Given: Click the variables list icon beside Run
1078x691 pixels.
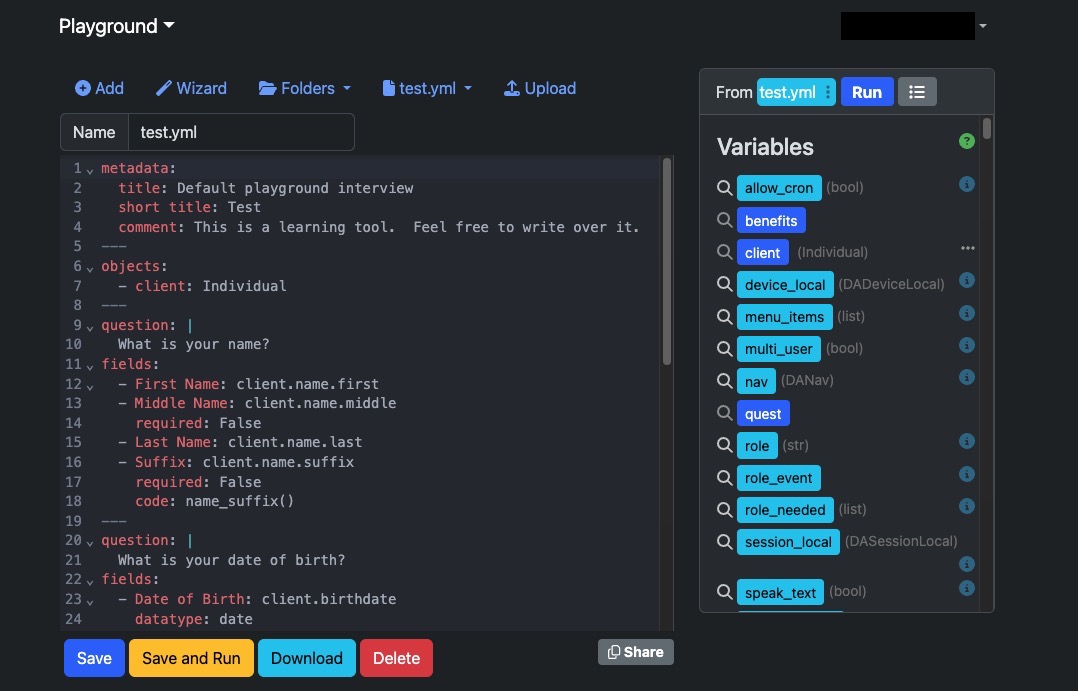Looking at the screenshot, I should (x=917, y=91).
